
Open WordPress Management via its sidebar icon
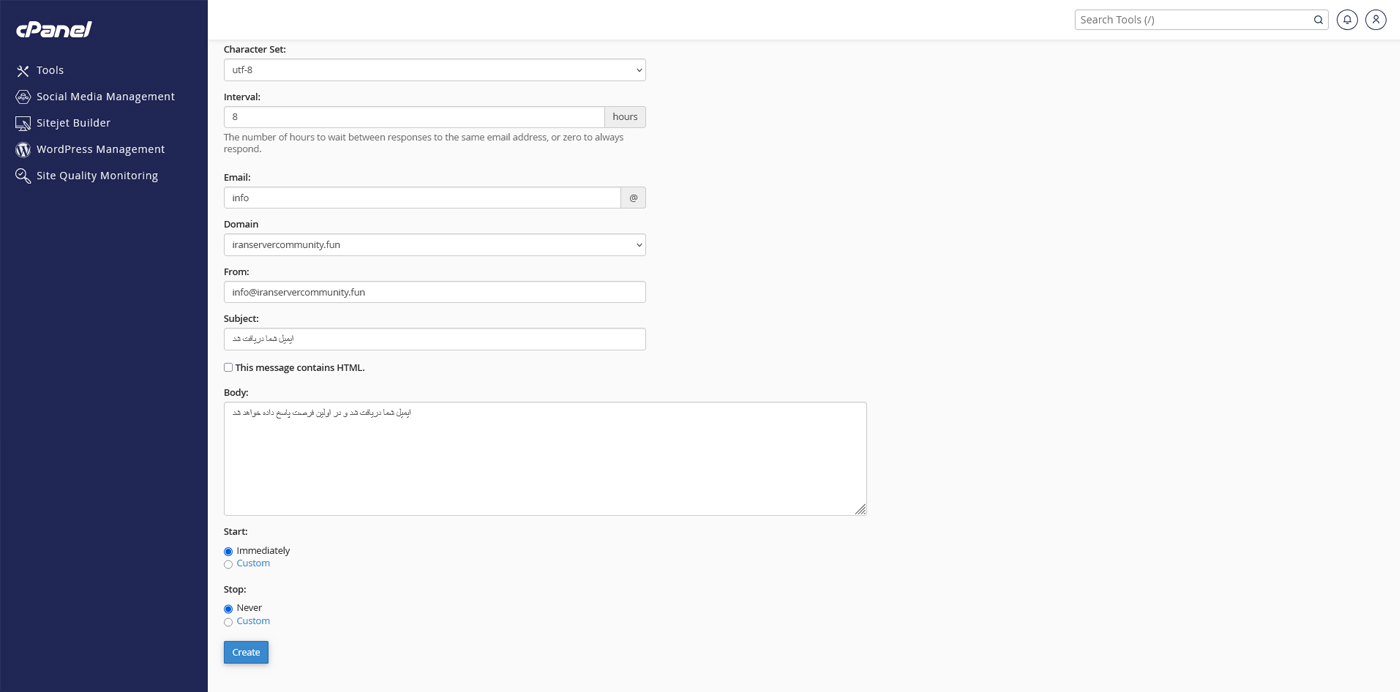click(22, 149)
